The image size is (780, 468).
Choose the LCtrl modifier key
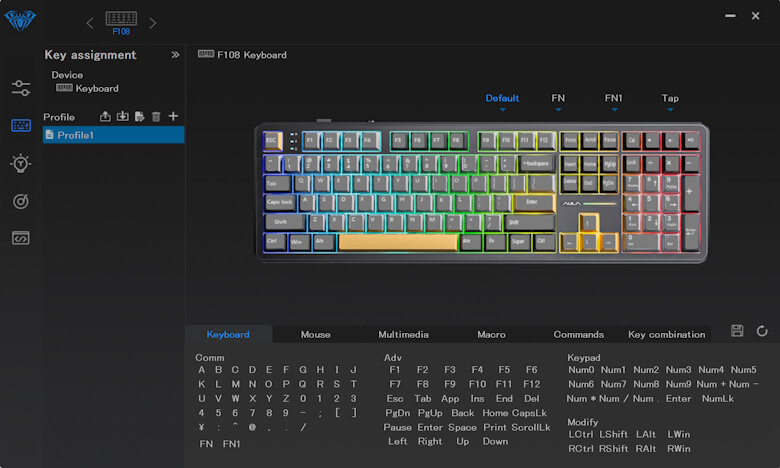580,435
